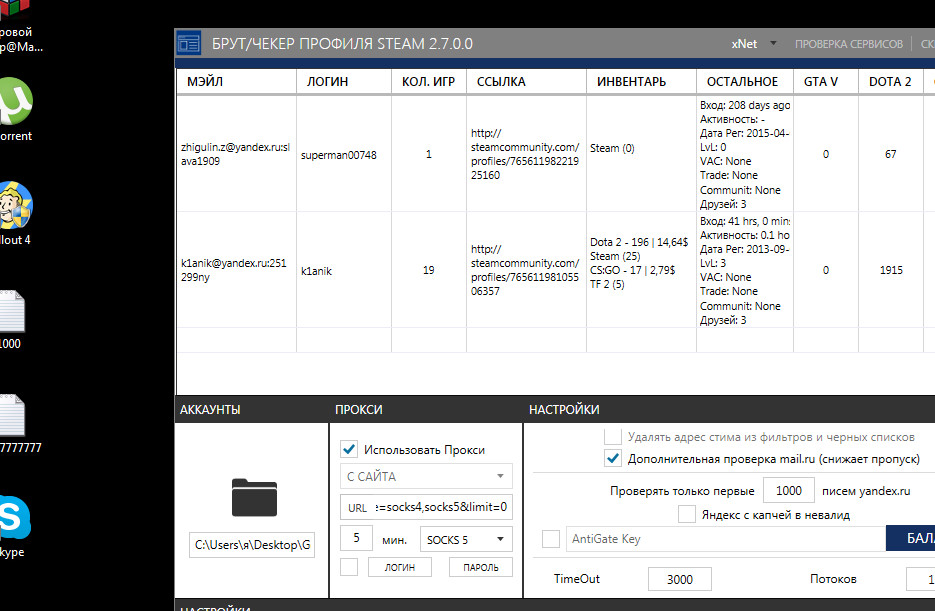The image size is (935, 611).
Task: Select the DOTA 2 value 1915 cell
Action: (x=890, y=270)
